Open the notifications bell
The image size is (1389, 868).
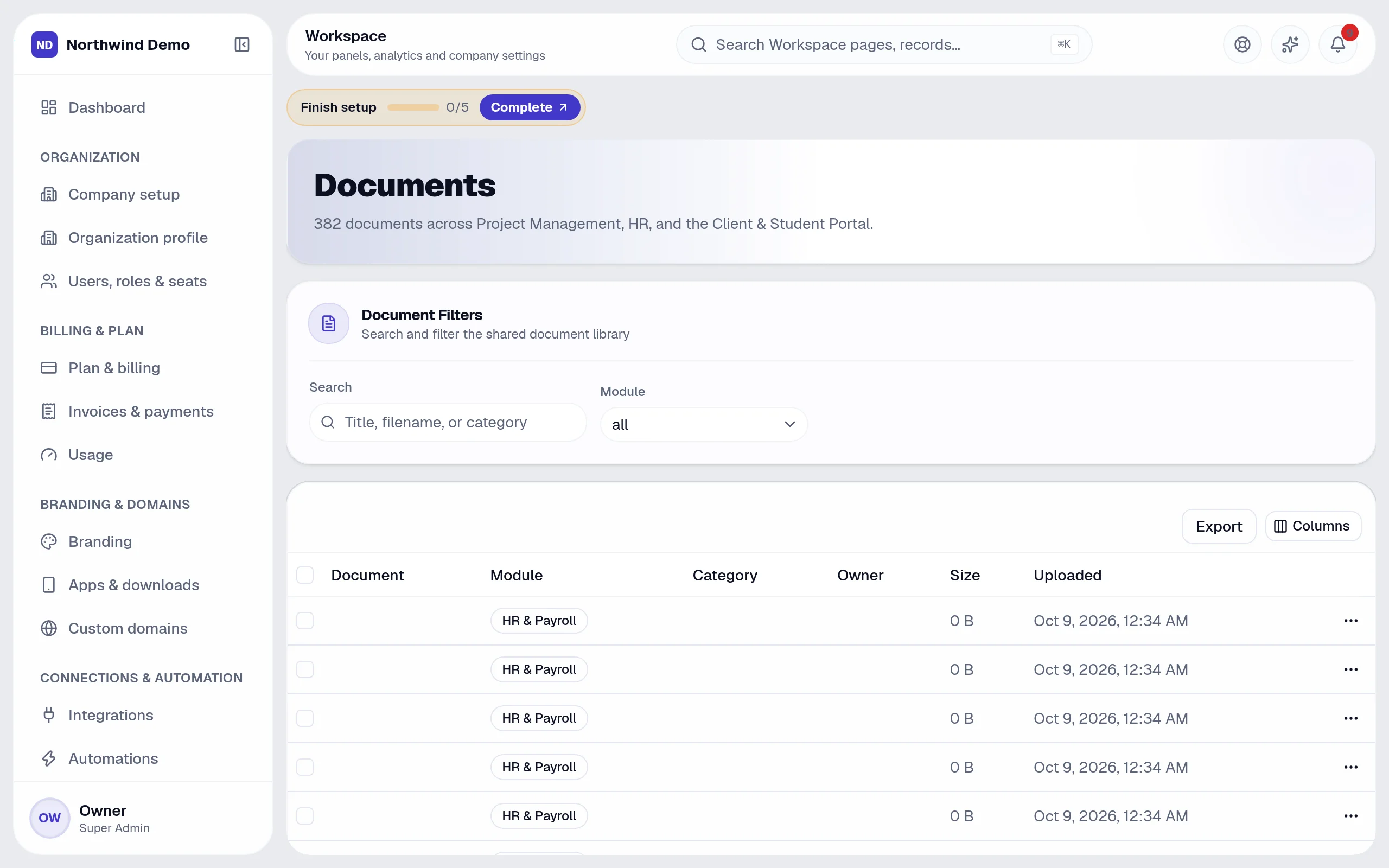[1337, 44]
